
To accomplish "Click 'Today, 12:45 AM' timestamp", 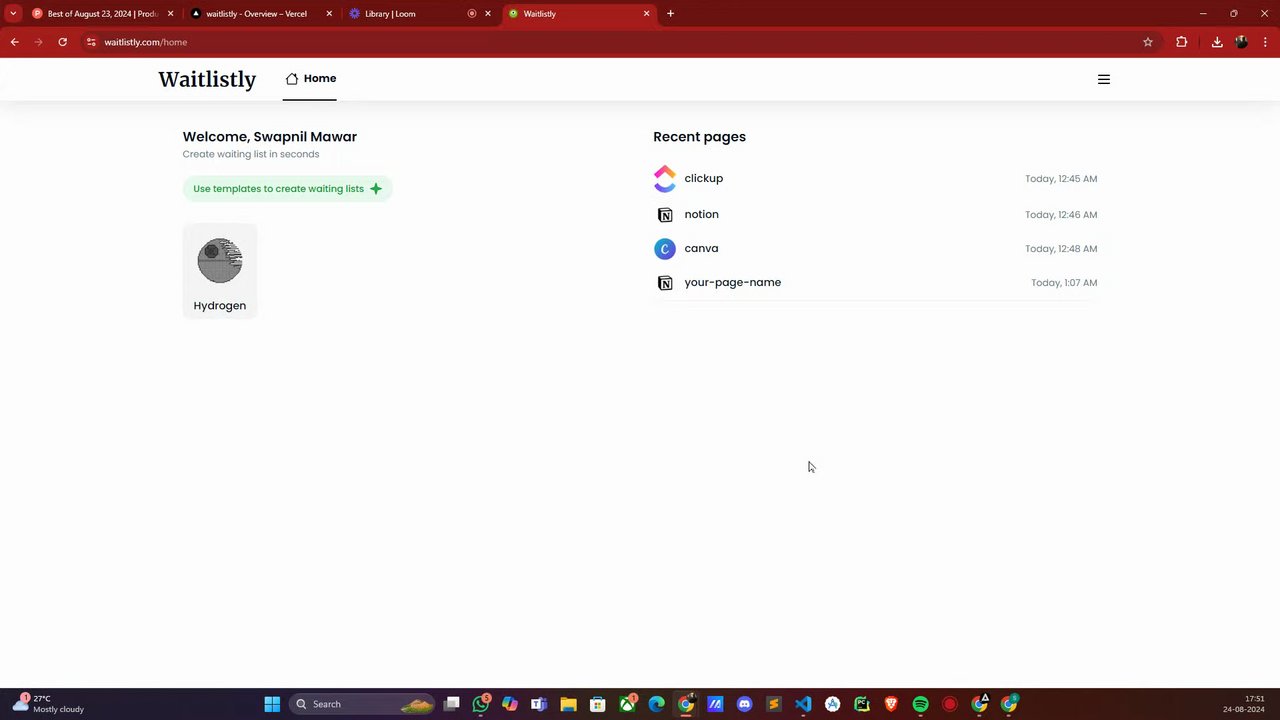I will tap(1061, 179).
